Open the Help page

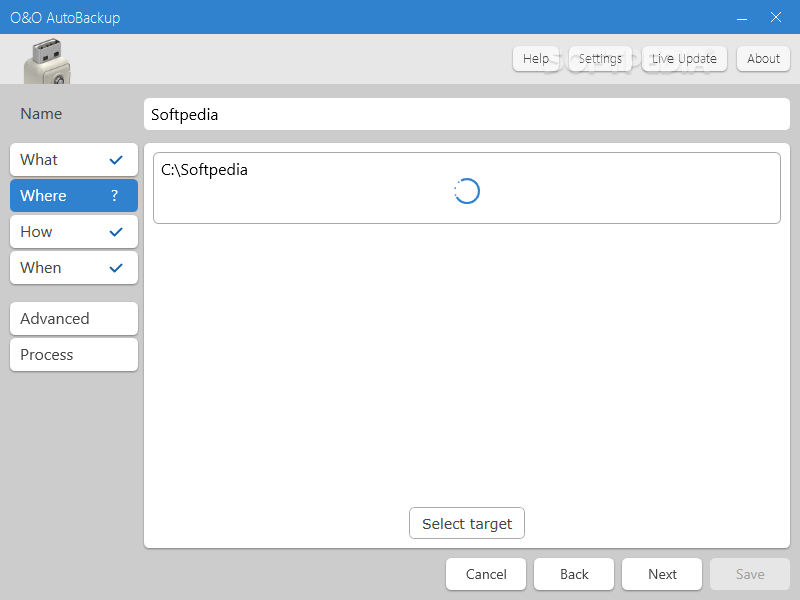[536, 59]
